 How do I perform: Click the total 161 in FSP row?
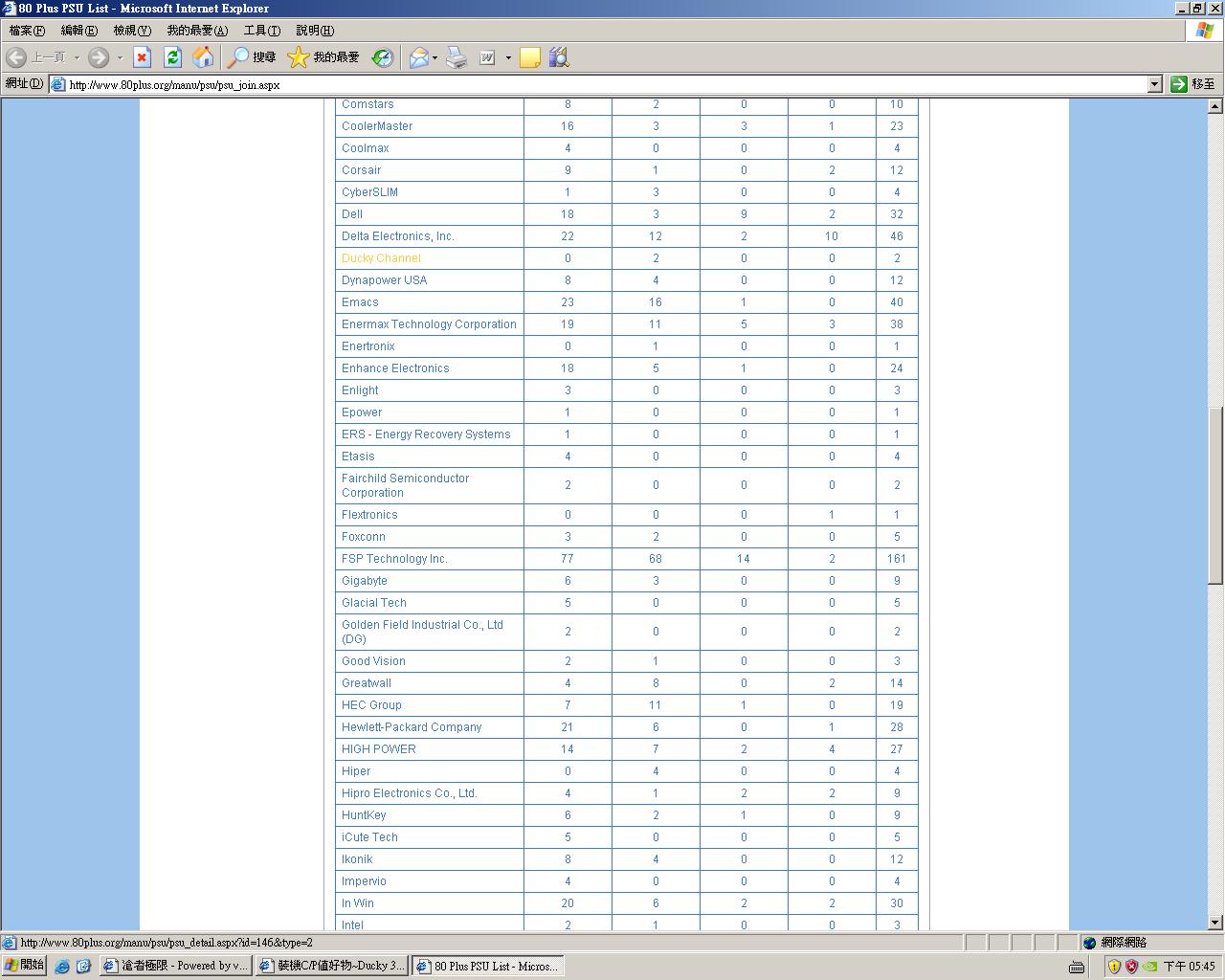pos(897,559)
